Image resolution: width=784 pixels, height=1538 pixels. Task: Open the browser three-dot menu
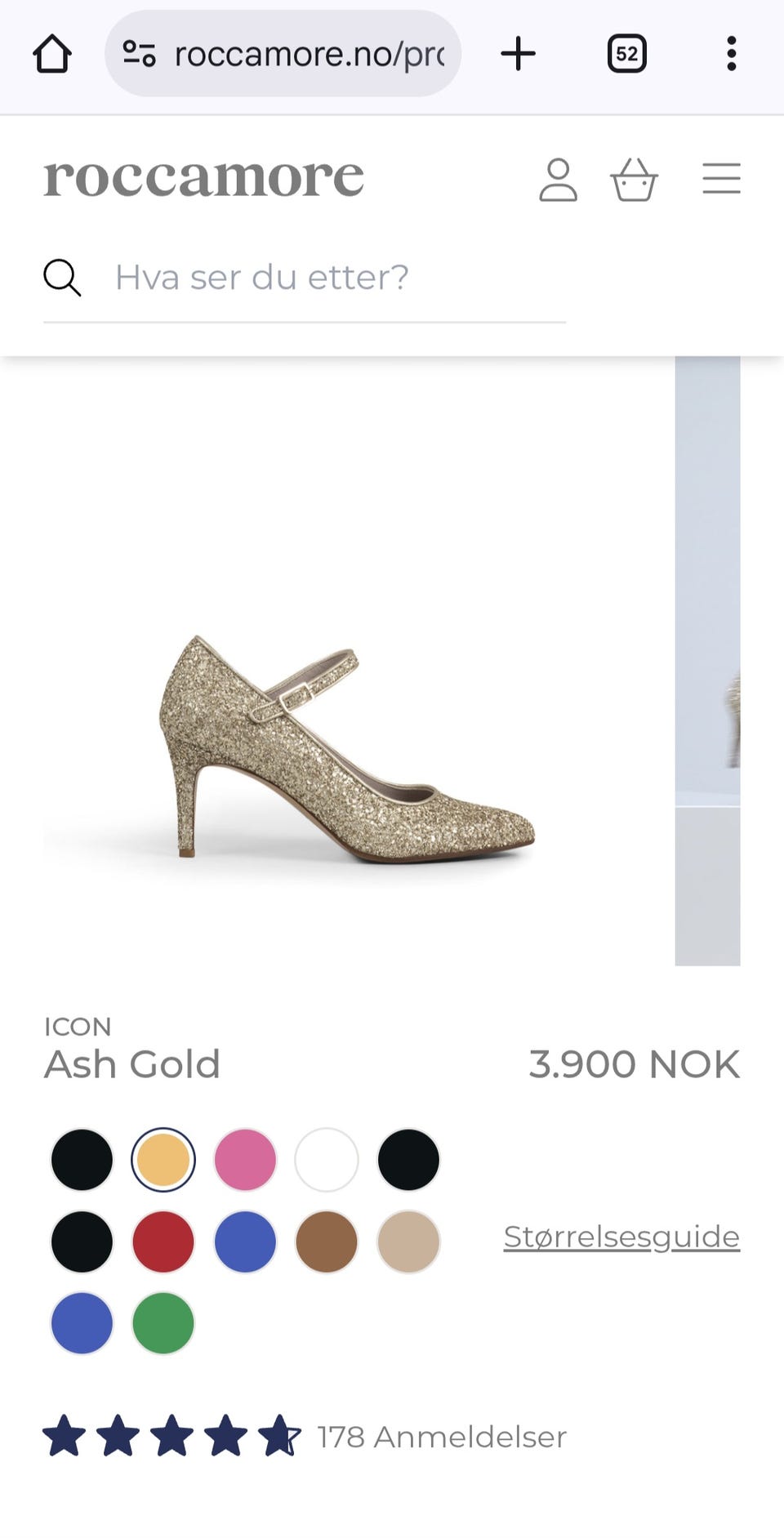(x=731, y=54)
